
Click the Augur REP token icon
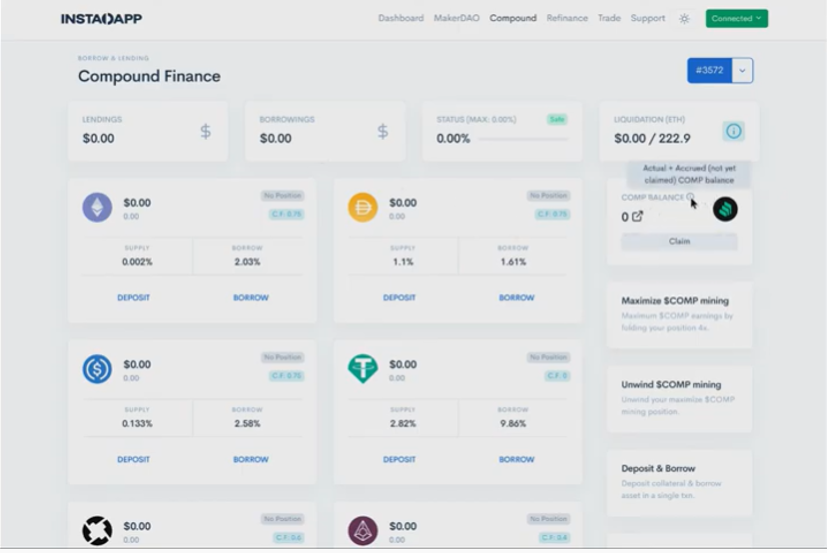coord(363,530)
